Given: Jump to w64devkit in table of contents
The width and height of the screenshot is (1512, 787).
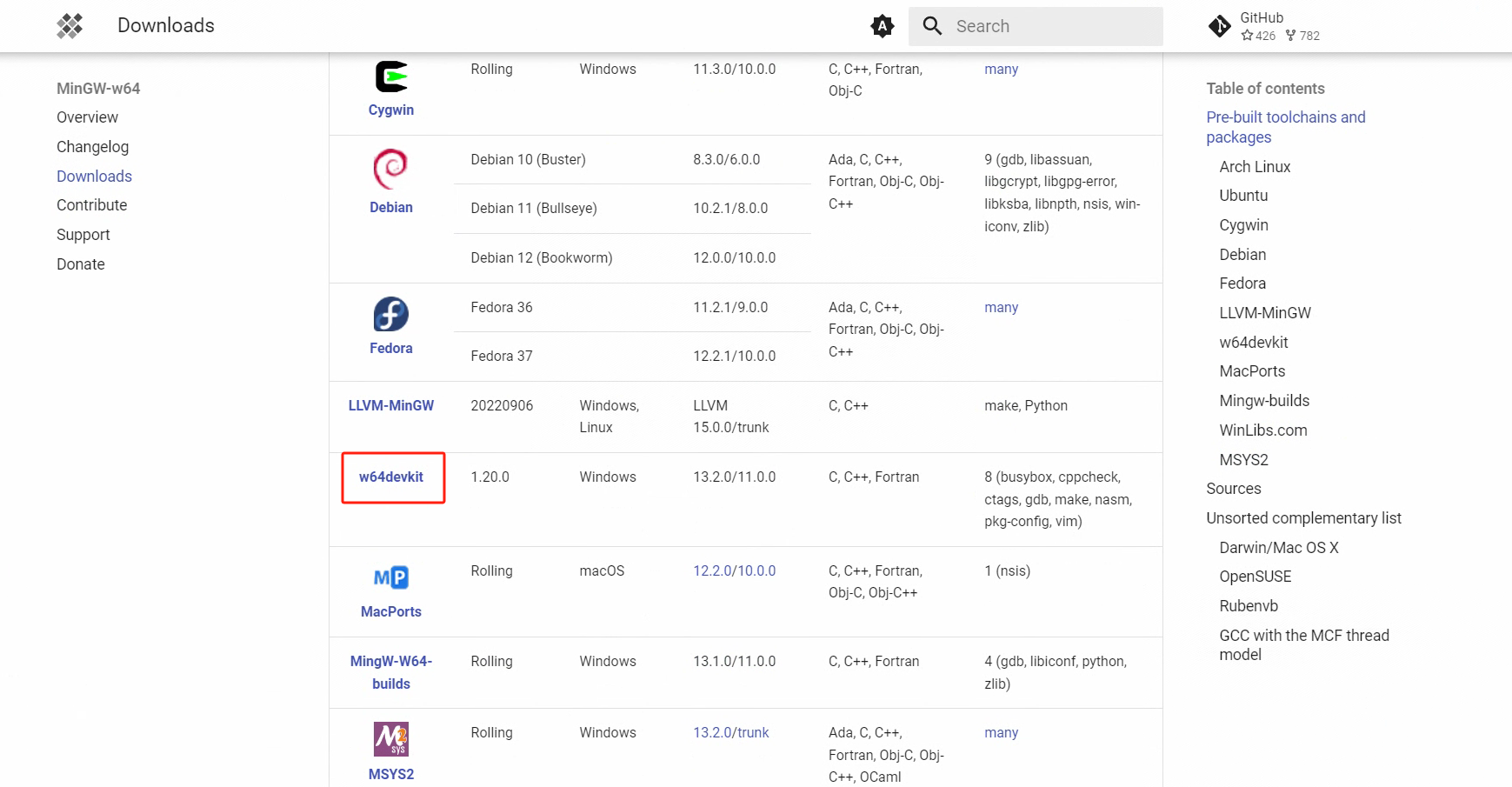Looking at the screenshot, I should click(1253, 343).
